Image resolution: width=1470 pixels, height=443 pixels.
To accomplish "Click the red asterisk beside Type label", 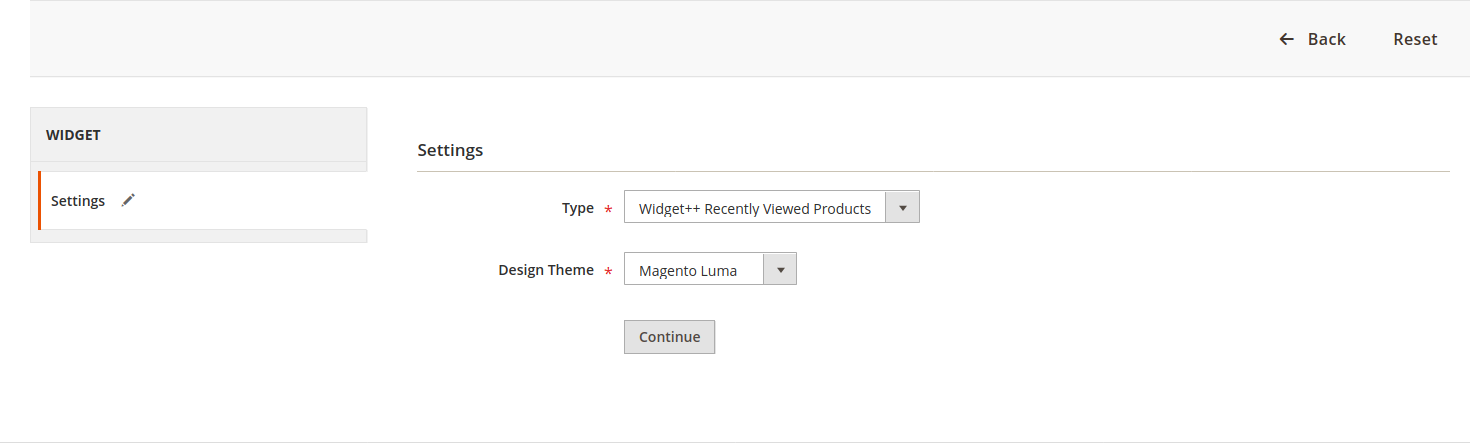I will pyautogui.click(x=608, y=210).
